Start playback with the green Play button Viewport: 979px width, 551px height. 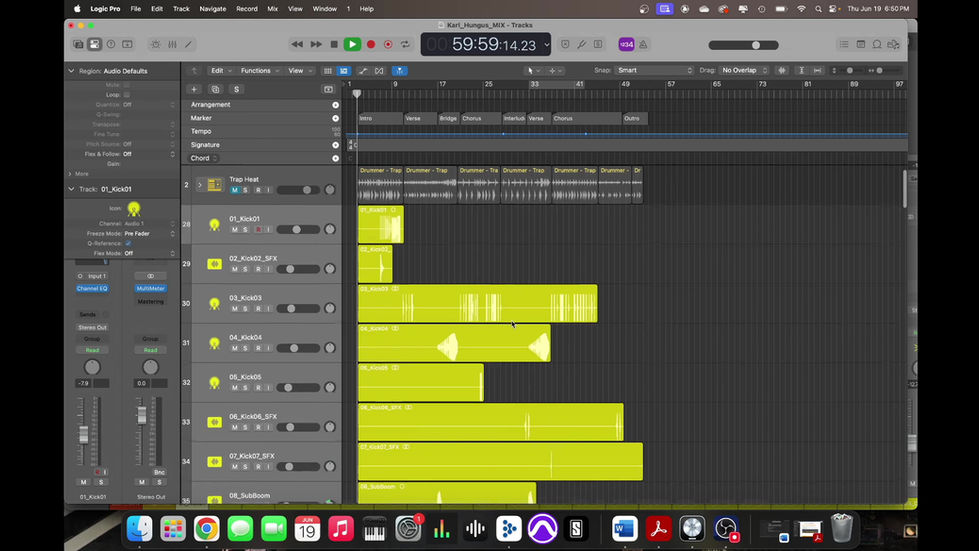click(352, 44)
